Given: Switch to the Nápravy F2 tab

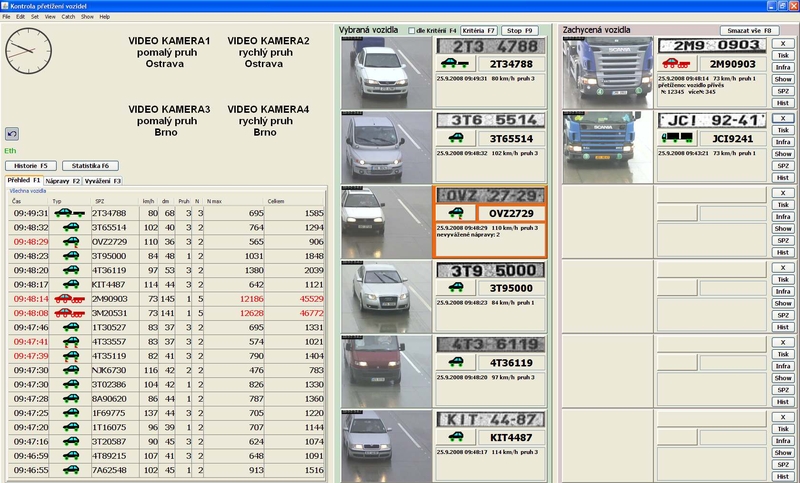Looking at the screenshot, I should (x=62, y=181).
